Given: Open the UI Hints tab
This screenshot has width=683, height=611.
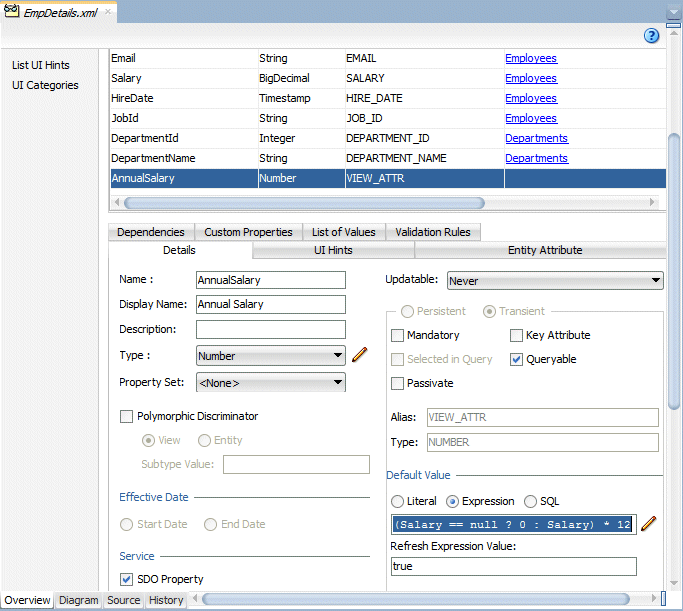Looking at the screenshot, I should [333, 250].
